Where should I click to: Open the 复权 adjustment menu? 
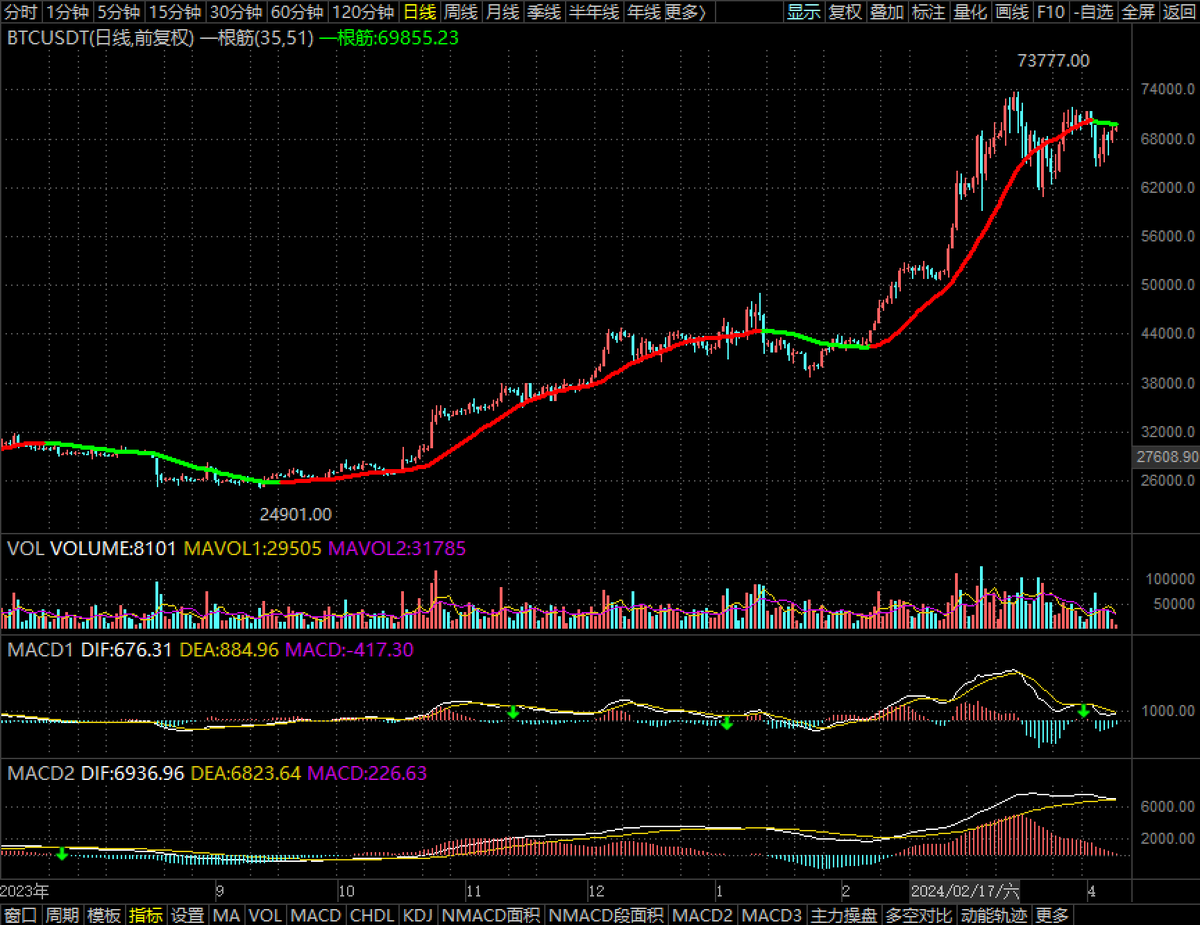tap(846, 12)
